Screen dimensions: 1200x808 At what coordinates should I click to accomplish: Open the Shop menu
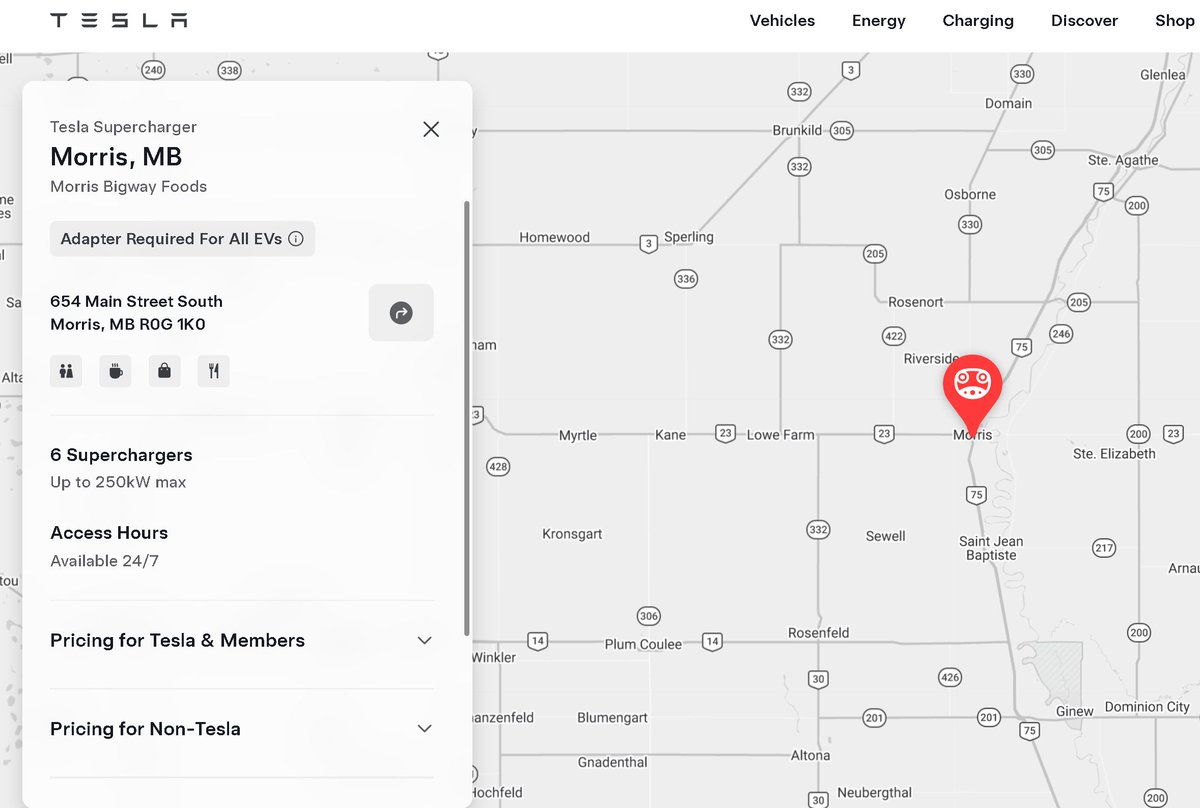[x=1174, y=20]
